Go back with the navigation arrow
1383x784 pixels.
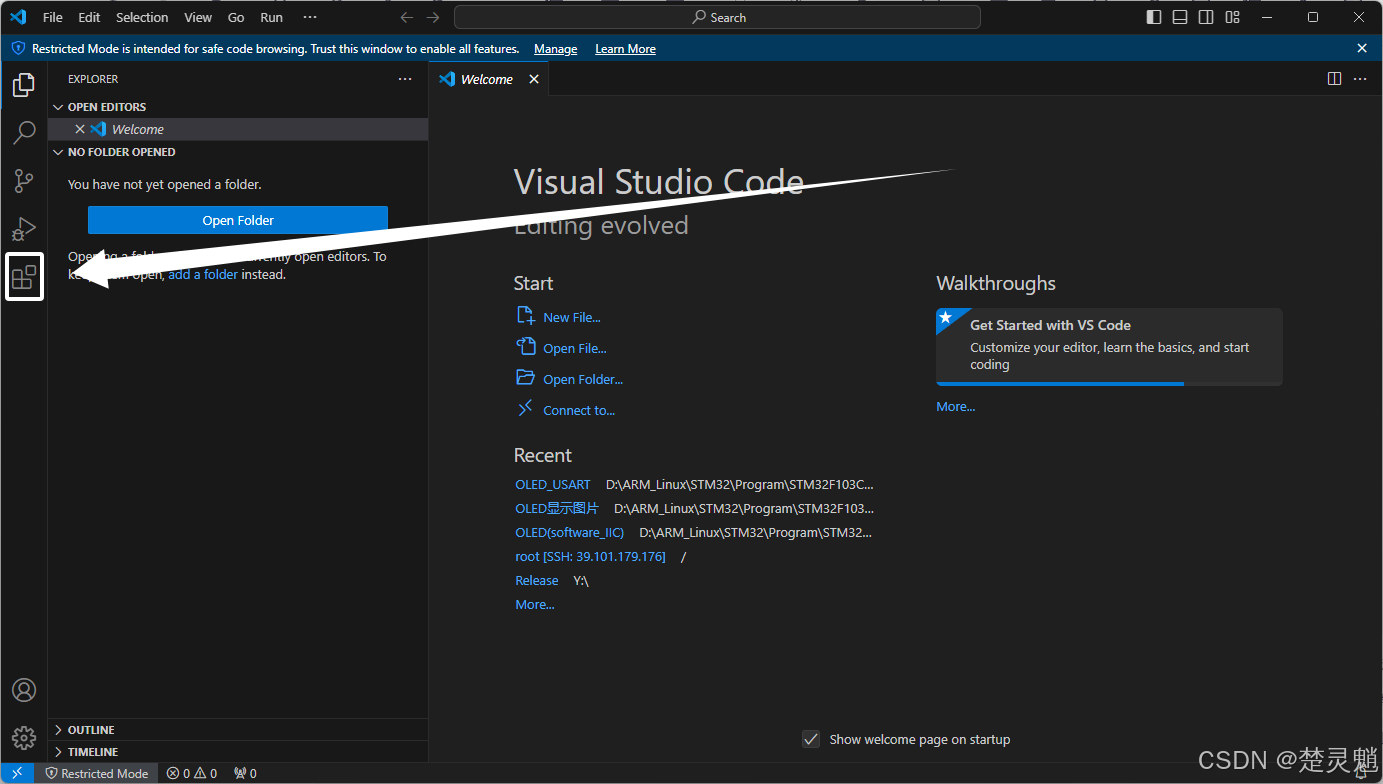point(406,17)
